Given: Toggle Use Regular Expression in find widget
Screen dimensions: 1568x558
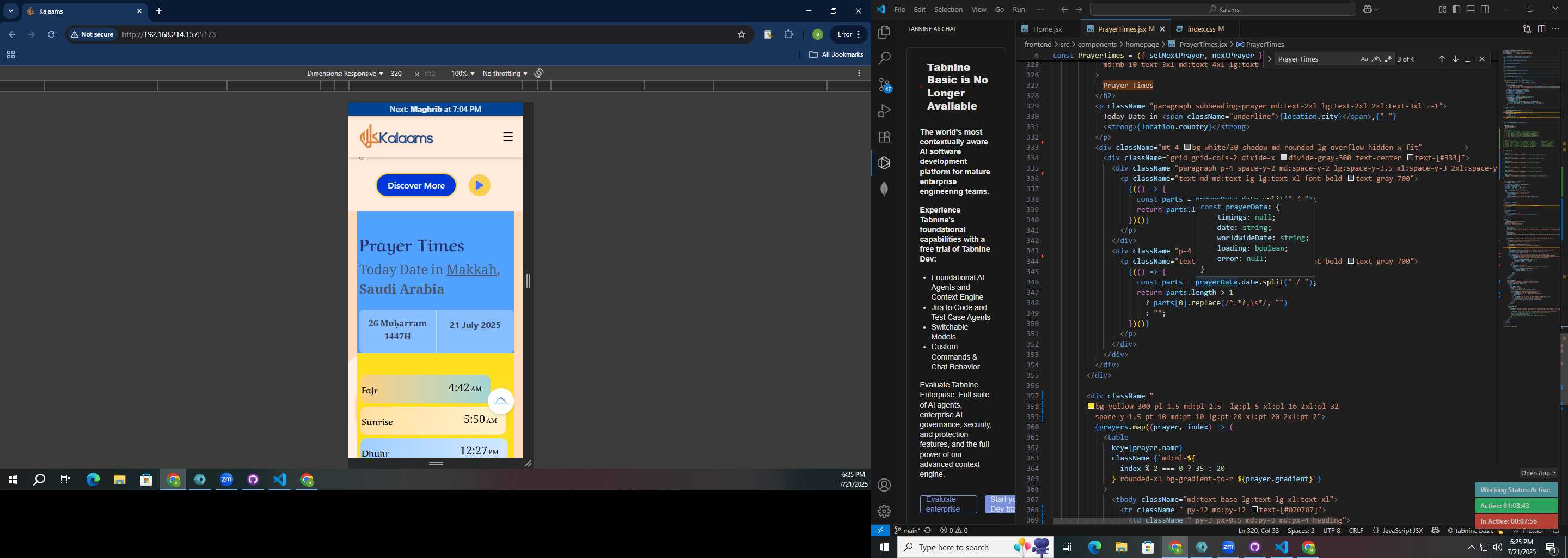Looking at the screenshot, I should point(1388,59).
